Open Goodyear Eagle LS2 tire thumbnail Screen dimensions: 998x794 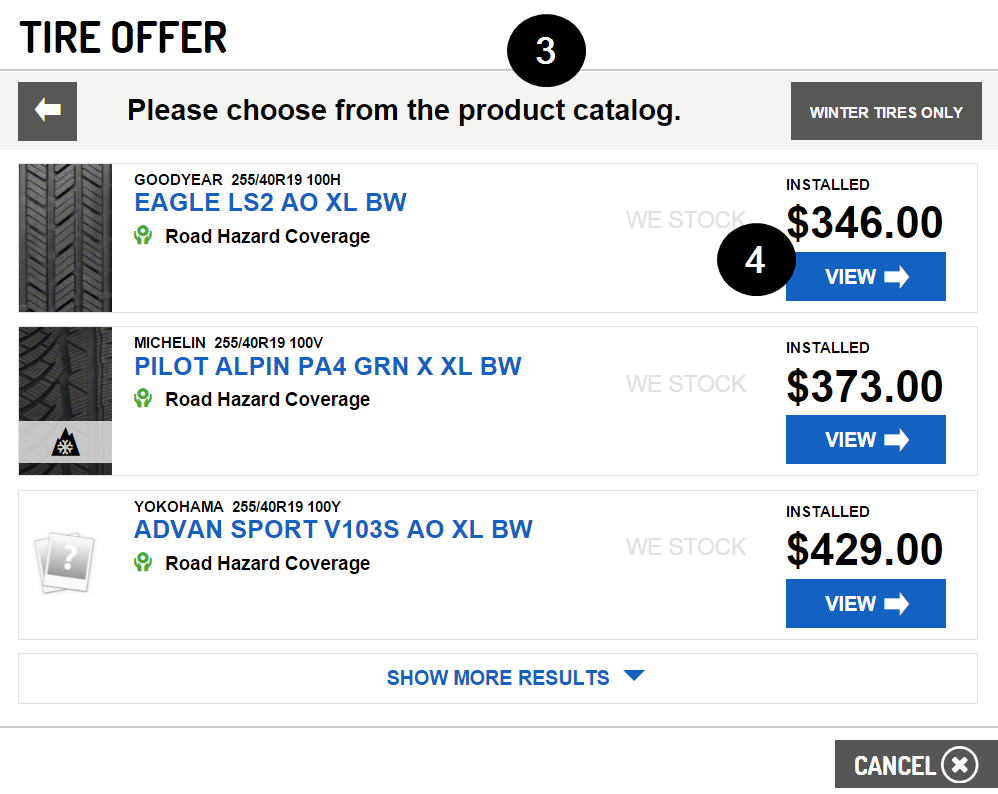pos(65,238)
